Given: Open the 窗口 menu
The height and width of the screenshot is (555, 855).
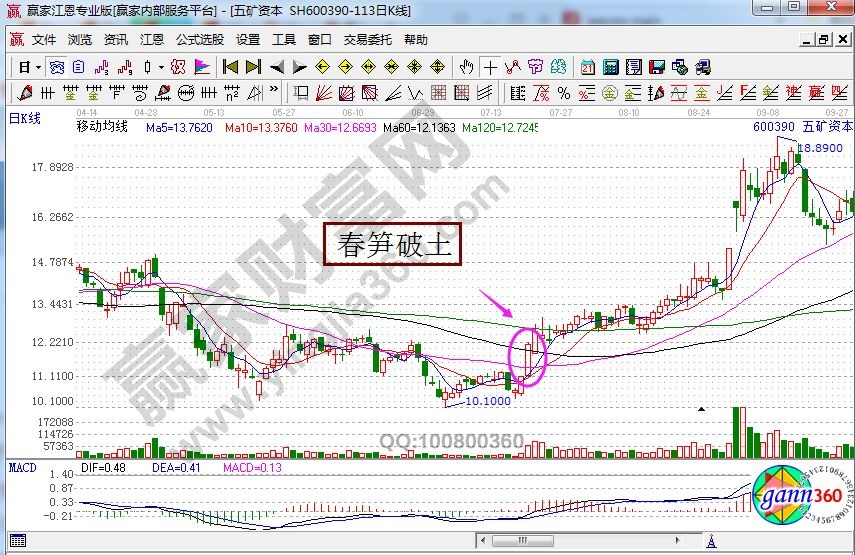Looking at the screenshot, I should click(320, 40).
